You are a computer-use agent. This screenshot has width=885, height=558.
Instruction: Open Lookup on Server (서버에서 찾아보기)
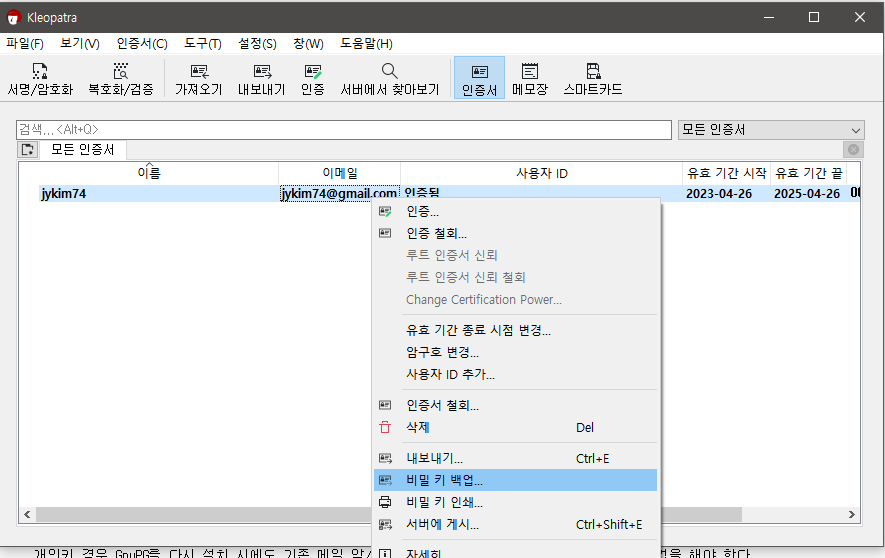pyautogui.click(x=389, y=79)
